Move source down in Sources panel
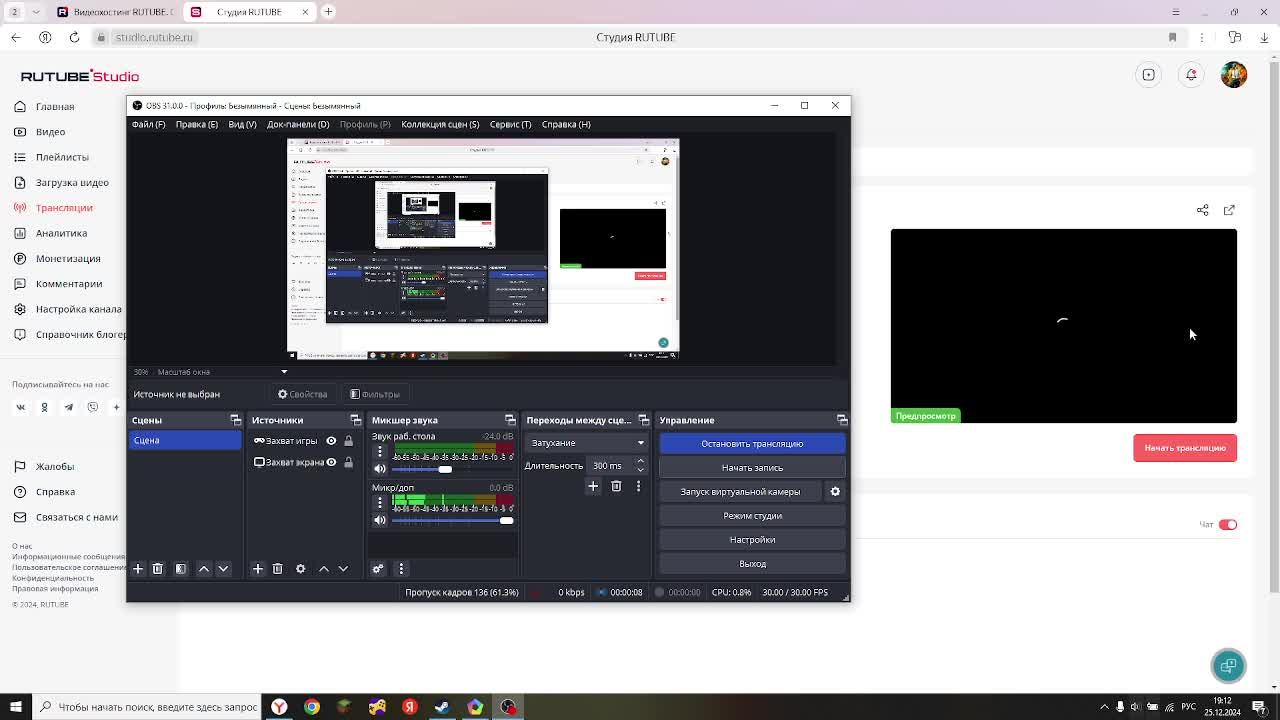This screenshot has width=1280, height=720. [x=343, y=569]
